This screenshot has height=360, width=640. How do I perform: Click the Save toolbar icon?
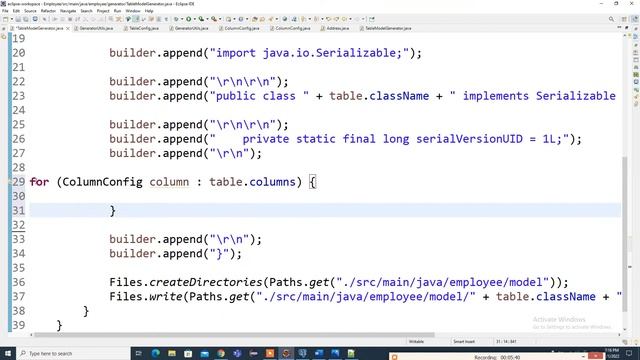pyautogui.click(x=18, y=19)
